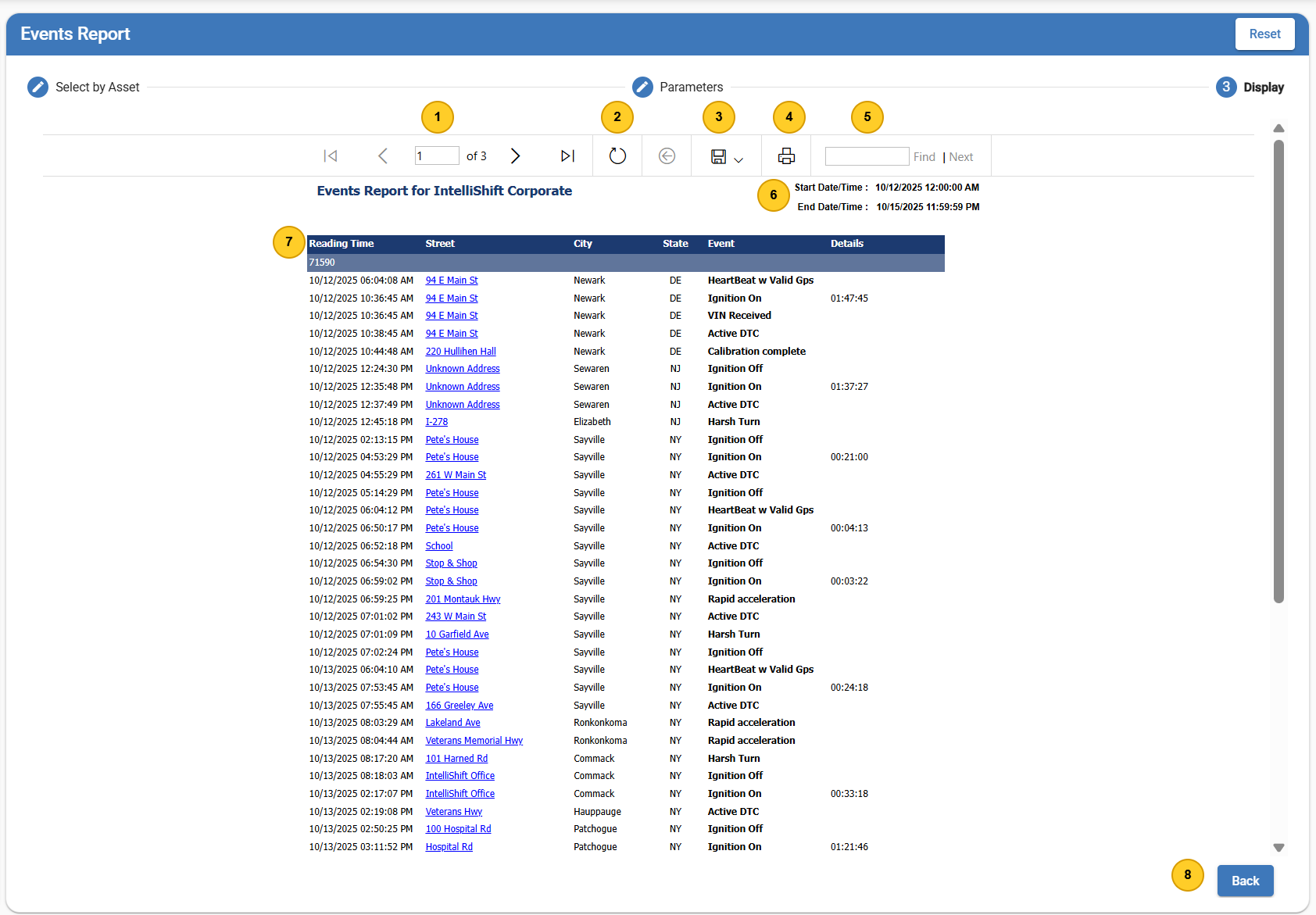Open the 243 W Main St link
The width and height of the screenshot is (1316, 915).
click(x=456, y=617)
